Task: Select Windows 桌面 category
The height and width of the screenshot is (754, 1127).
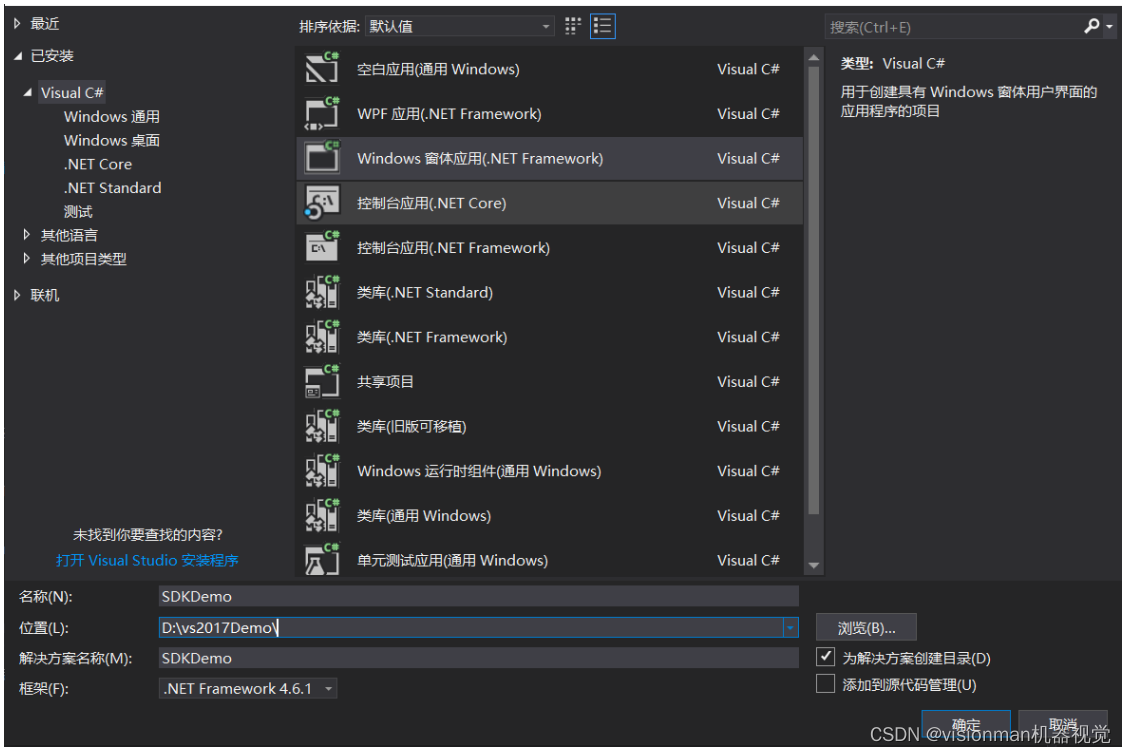Action: coord(111,140)
